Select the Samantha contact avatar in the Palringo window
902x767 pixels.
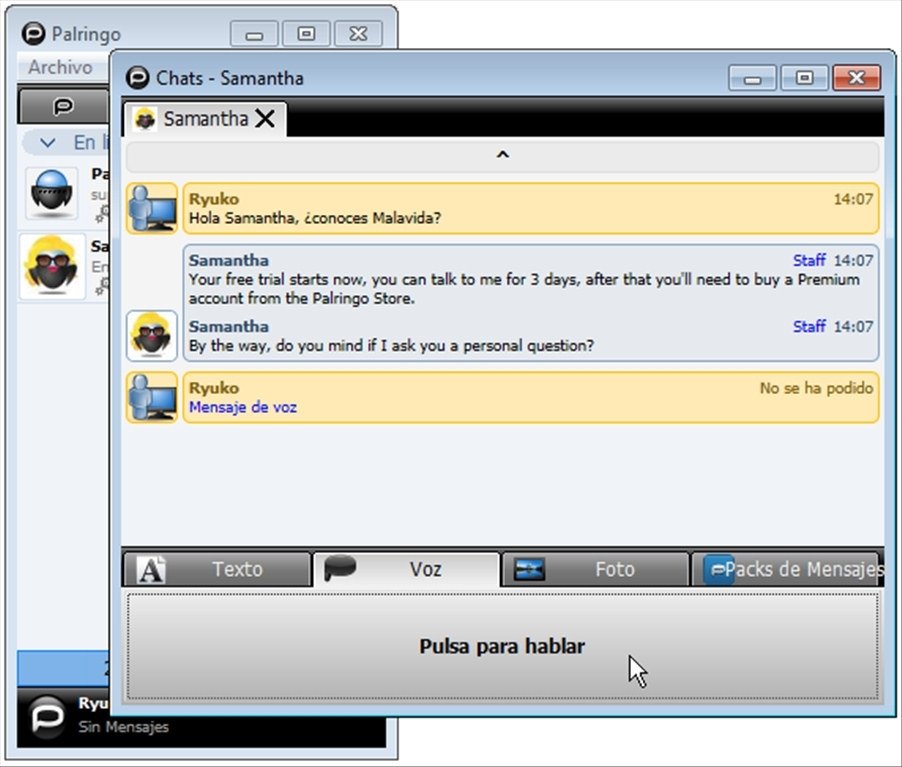[x=51, y=266]
